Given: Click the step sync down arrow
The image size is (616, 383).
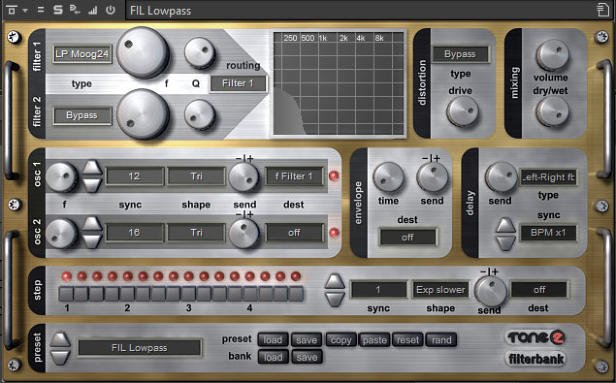Looking at the screenshot, I should click(335, 299).
